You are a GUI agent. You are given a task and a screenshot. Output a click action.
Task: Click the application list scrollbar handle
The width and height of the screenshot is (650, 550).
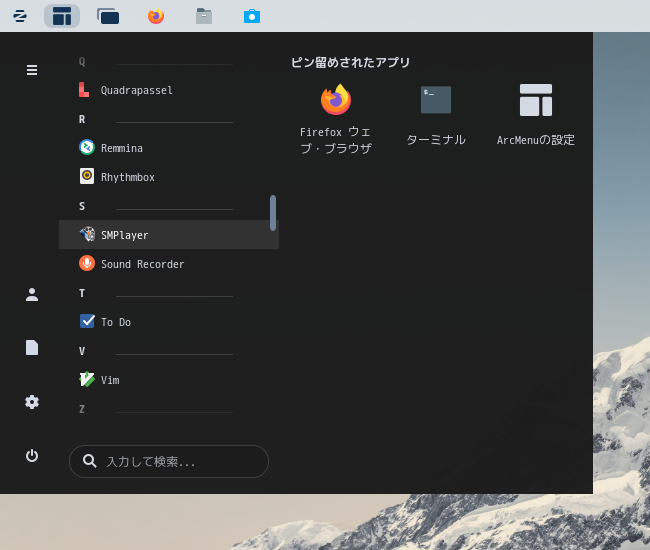click(x=273, y=213)
